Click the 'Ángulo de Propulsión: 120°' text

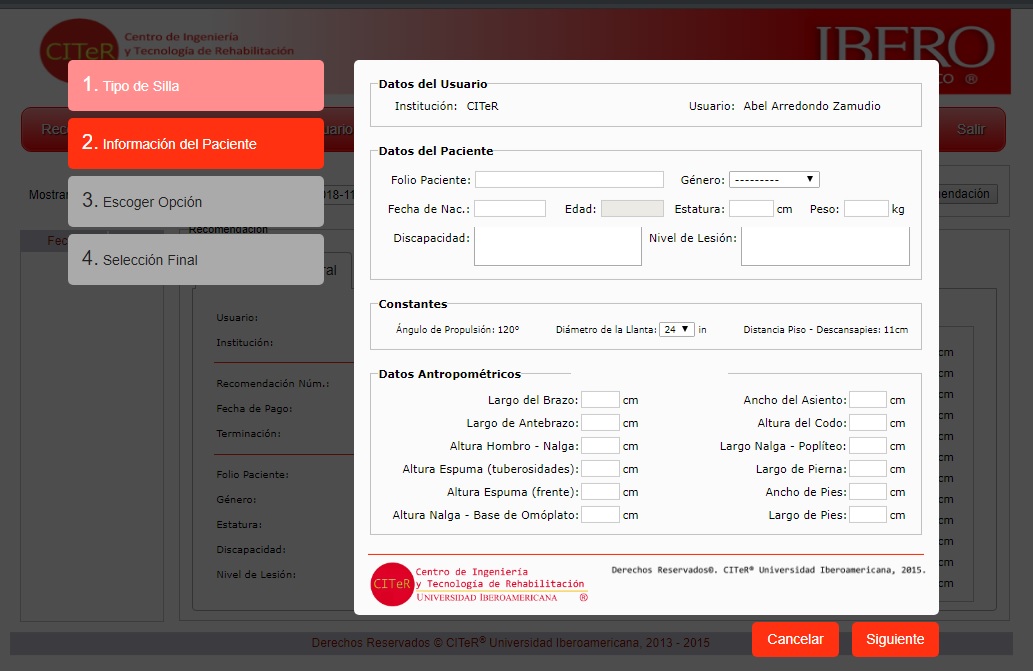[457, 329]
